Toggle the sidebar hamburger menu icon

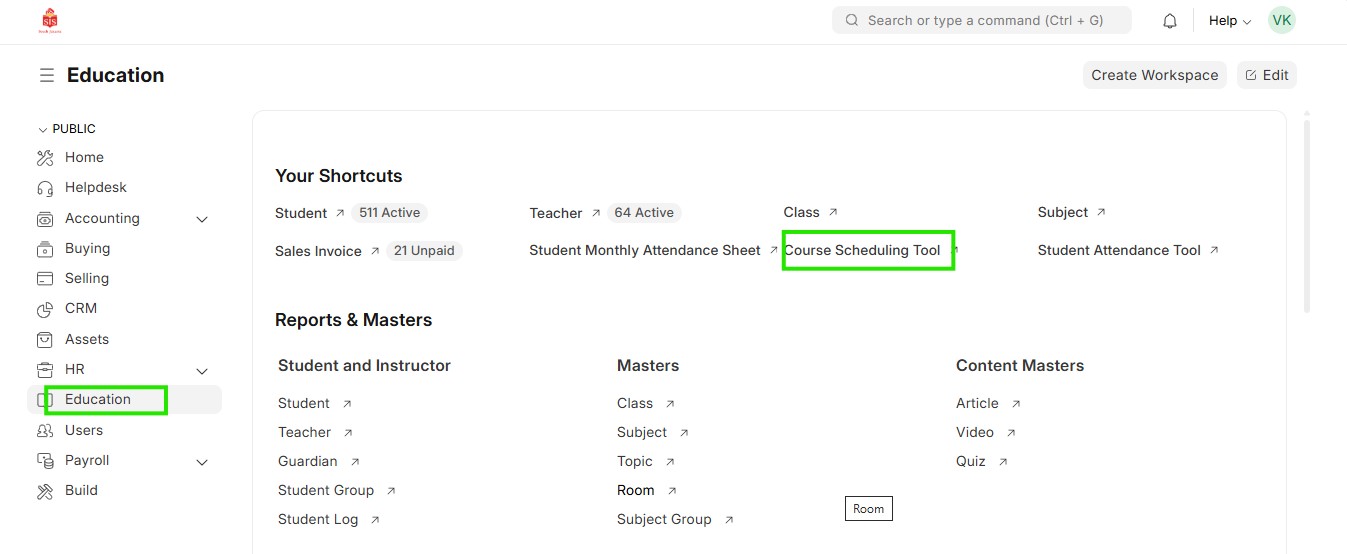pyautogui.click(x=46, y=76)
